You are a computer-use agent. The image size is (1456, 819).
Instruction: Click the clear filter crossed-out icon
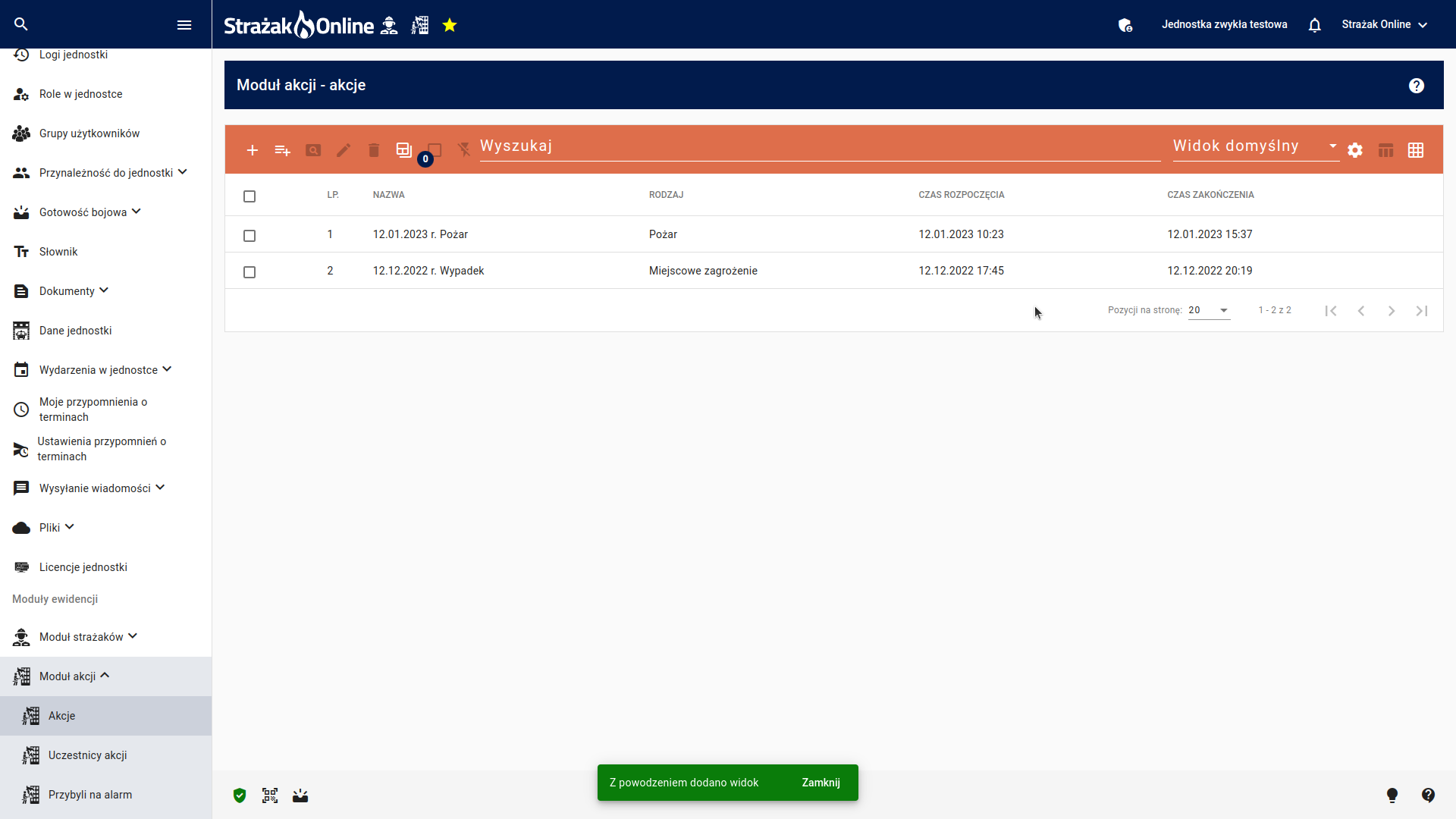(464, 150)
